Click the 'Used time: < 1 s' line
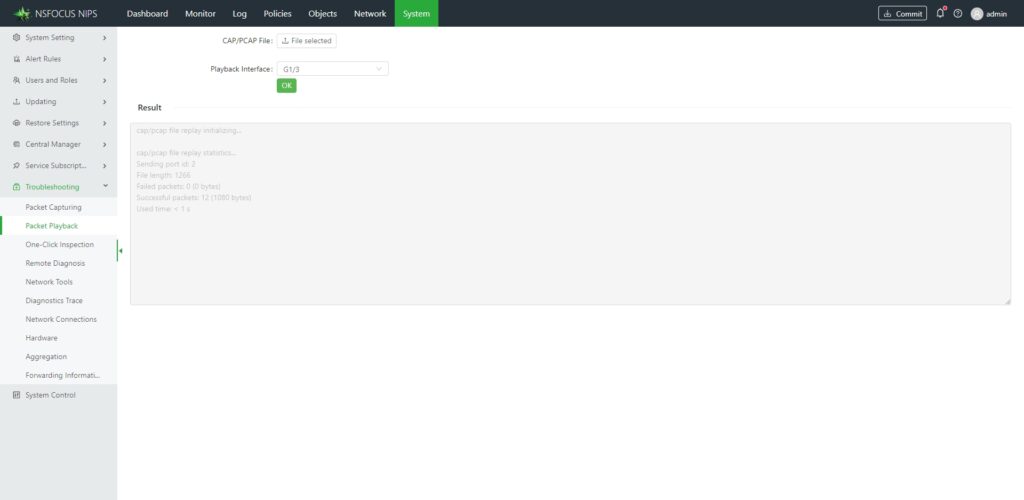This screenshot has height=500, width=1024. point(163,209)
